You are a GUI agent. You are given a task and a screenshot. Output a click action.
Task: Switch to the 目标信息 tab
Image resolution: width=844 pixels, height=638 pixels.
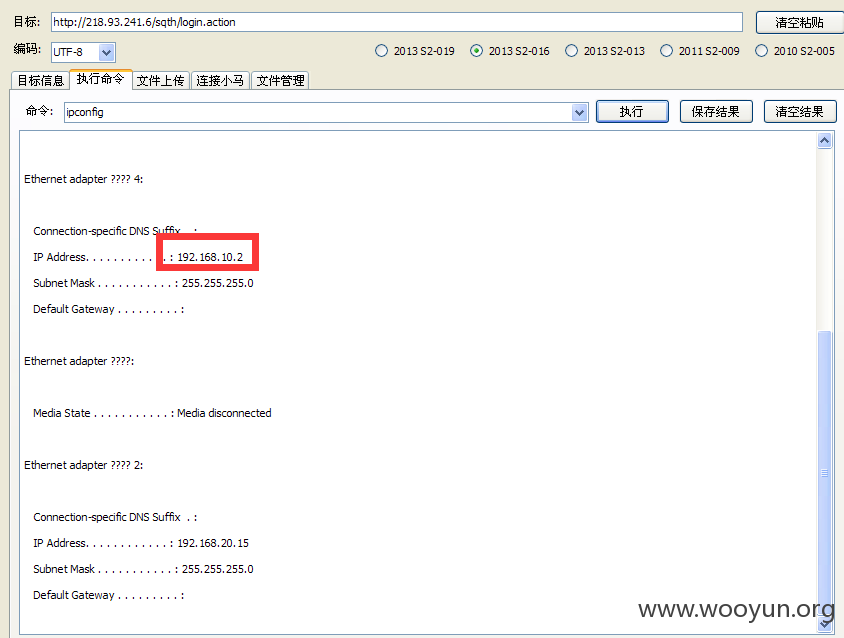(40, 80)
